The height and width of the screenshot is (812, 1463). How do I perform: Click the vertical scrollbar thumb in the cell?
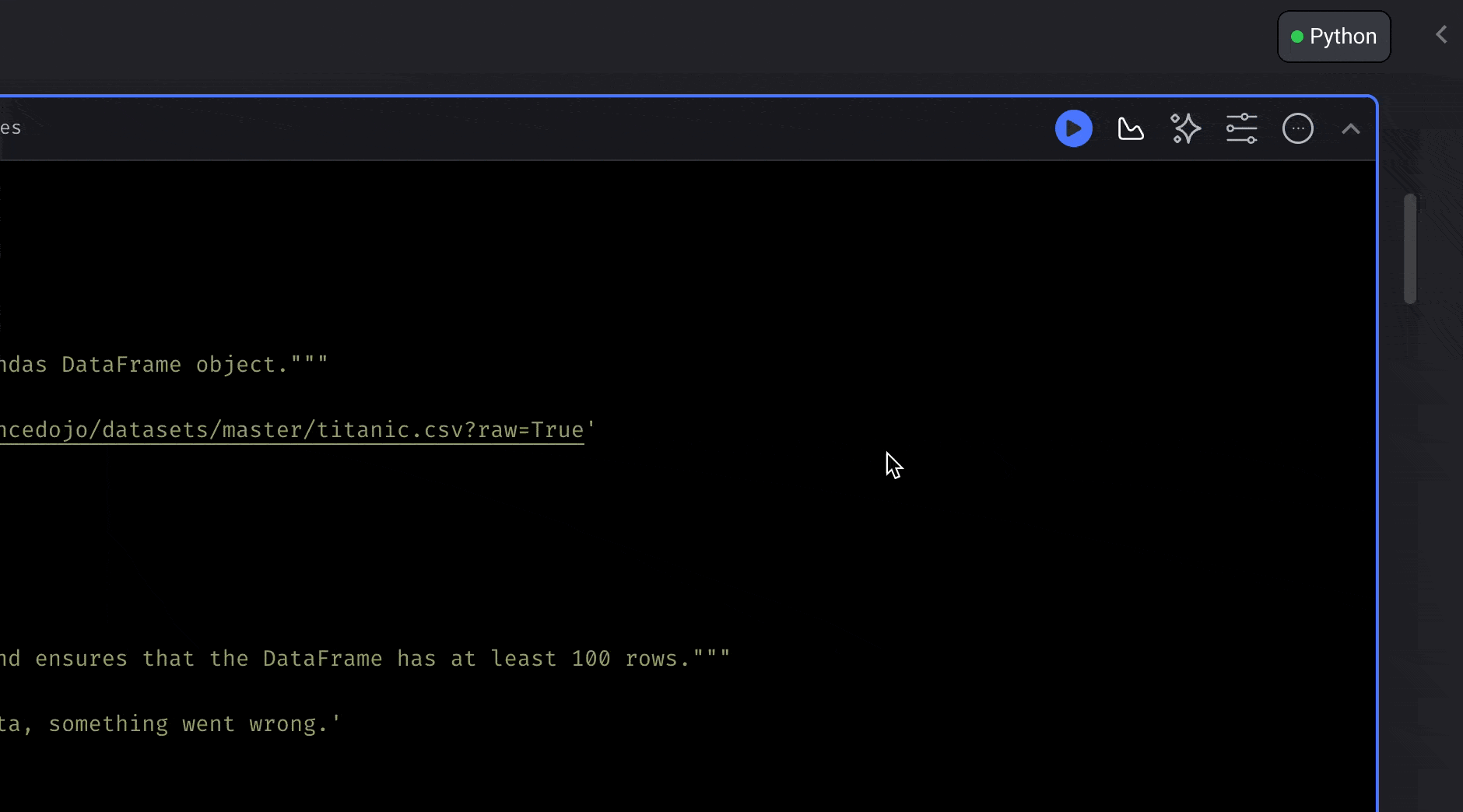[1409, 249]
